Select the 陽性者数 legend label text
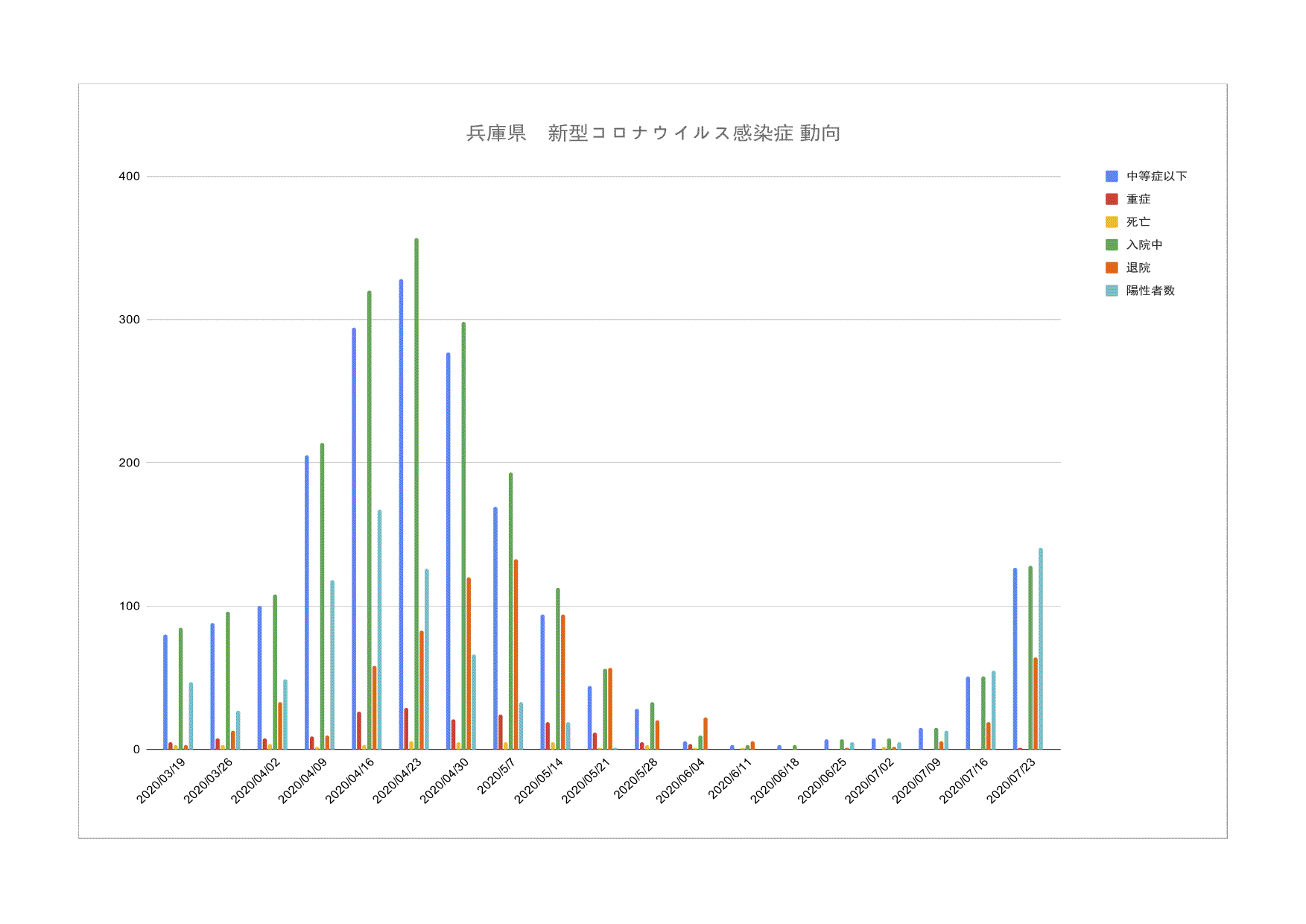The height and width of the screenshot is (924, 1306). pyautogui.click(x=1150, y=291)
